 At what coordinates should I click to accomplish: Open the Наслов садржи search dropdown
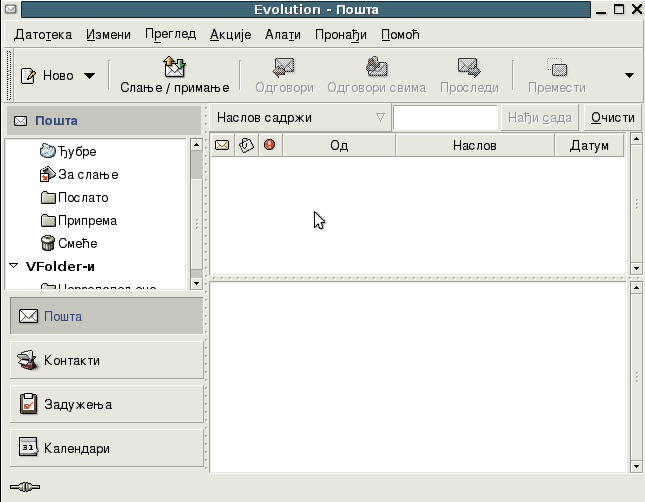click(300, 118)
